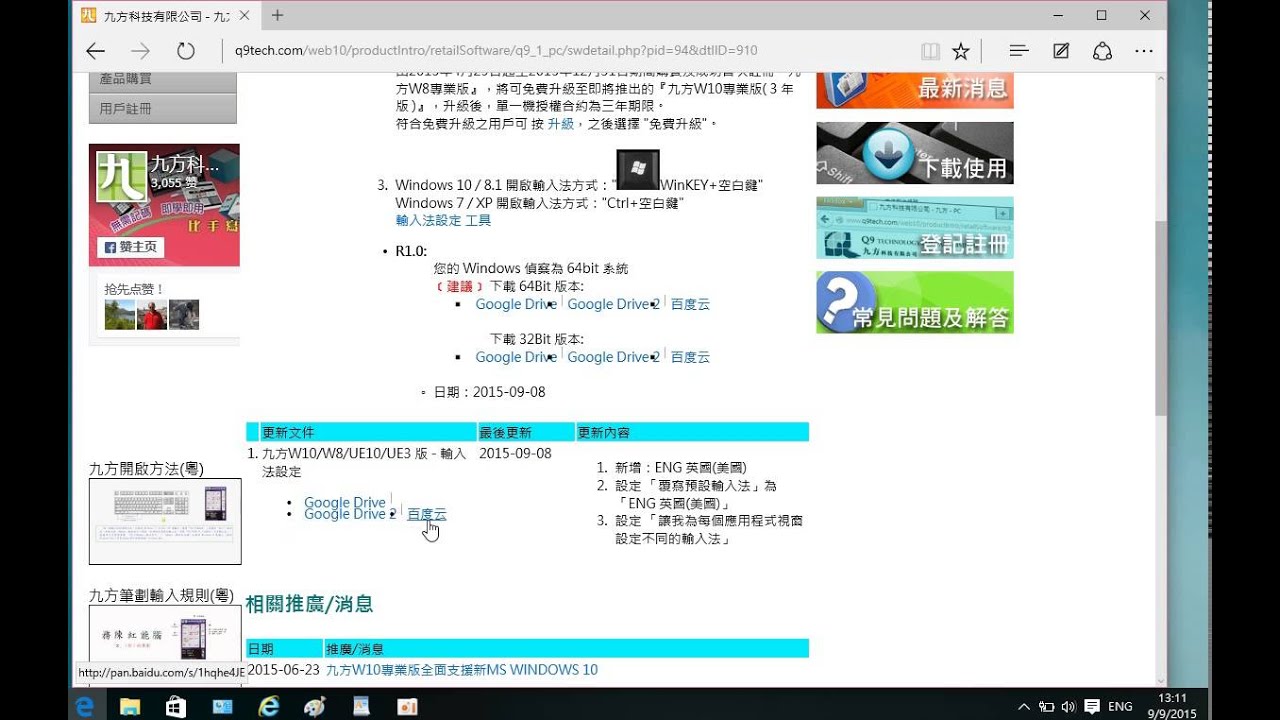
Task: Click 百度云 link for 32Bit version
Action: point(690,357)
